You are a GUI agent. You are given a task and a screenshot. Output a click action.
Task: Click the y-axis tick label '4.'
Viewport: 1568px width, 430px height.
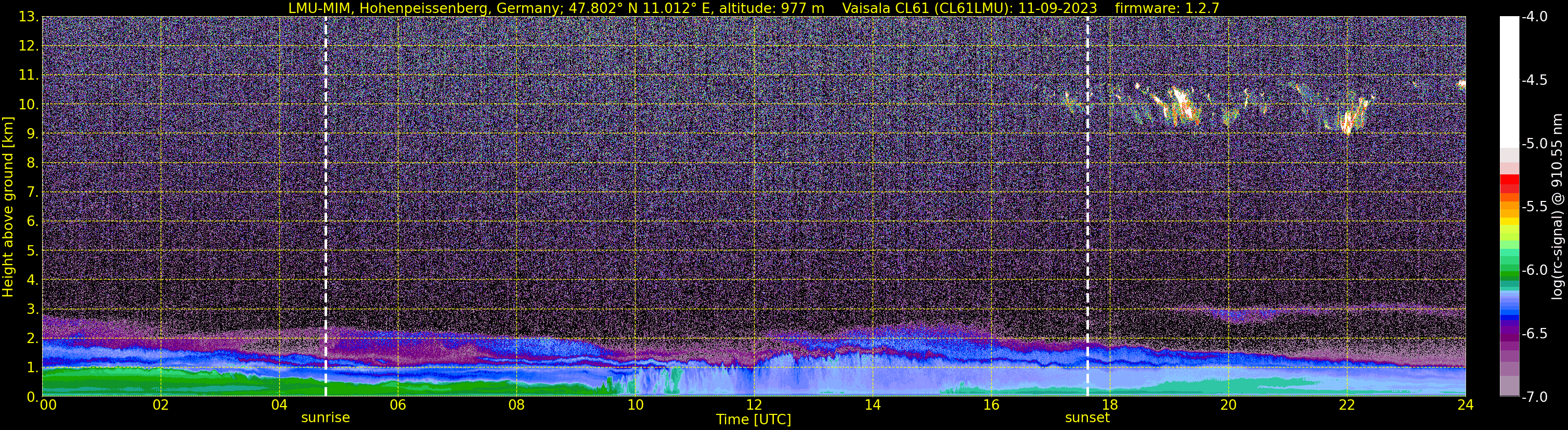[33, 280]
